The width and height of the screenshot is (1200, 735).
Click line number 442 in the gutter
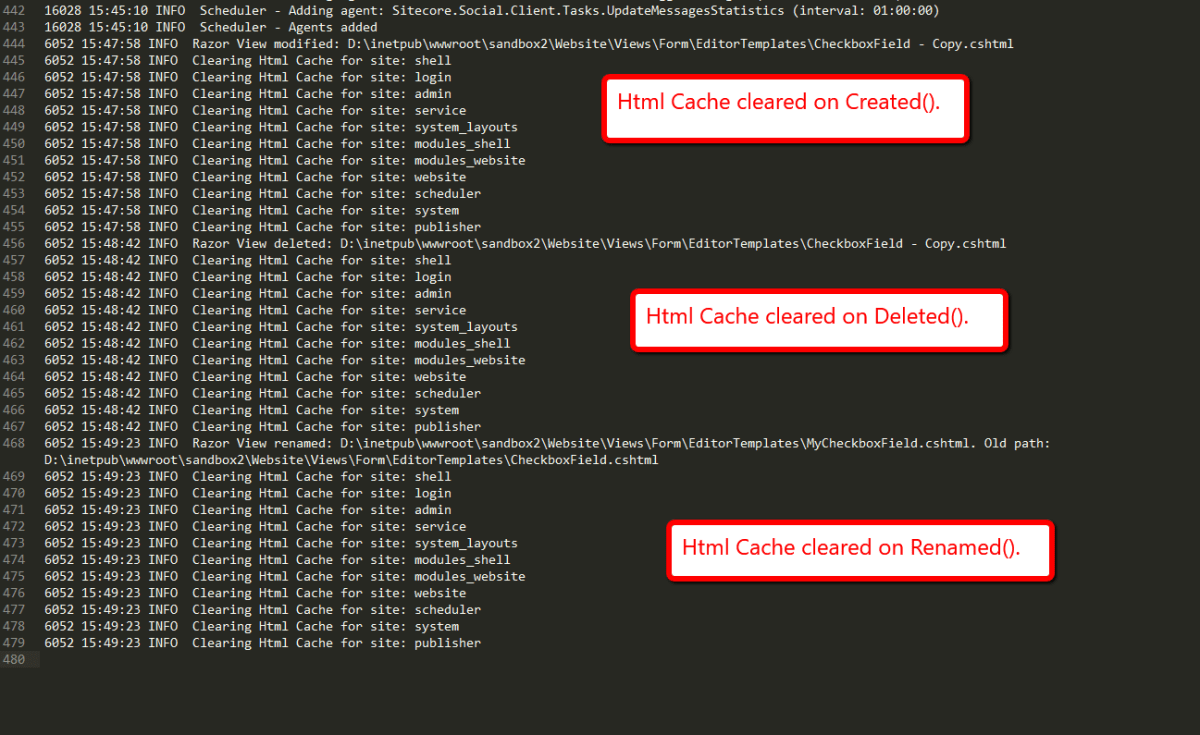pos(14,11)
